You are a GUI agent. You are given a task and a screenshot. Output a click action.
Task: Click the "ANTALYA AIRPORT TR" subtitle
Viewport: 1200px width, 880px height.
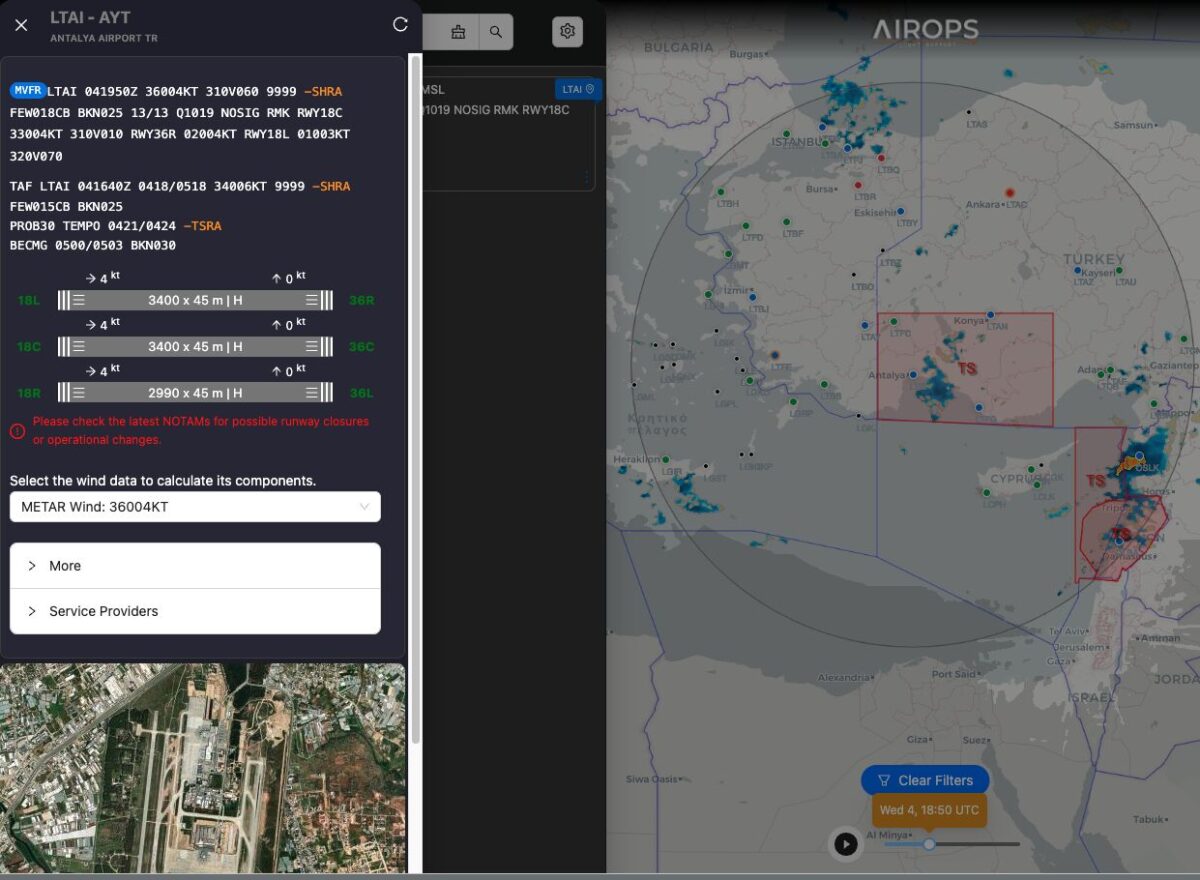point(104,38)
